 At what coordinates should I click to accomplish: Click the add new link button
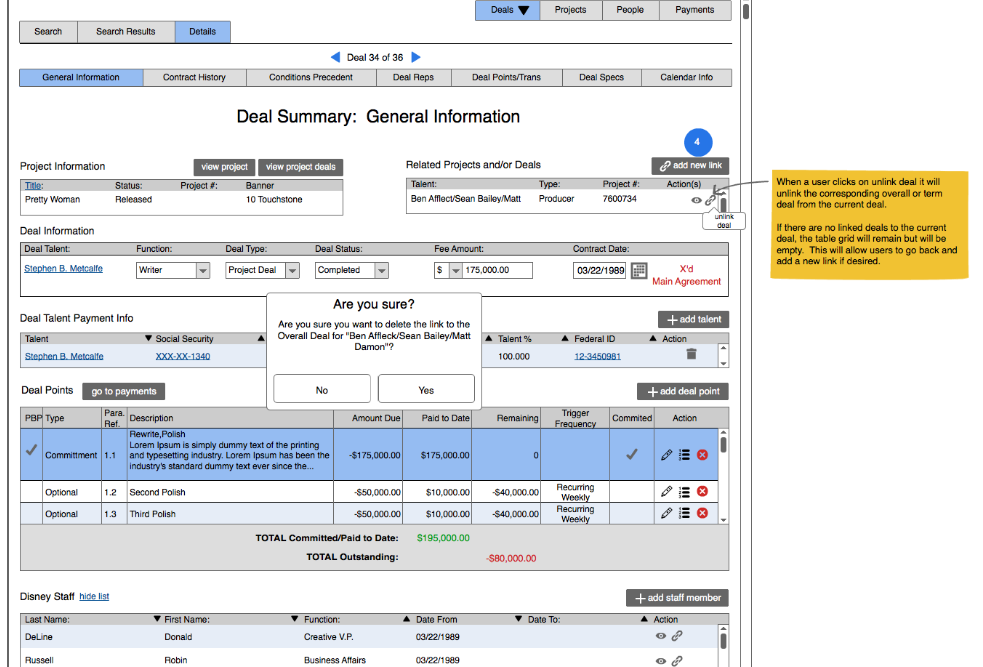pos(690,165)
